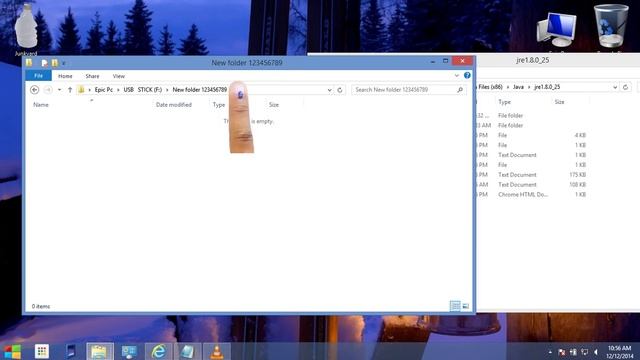Screen dimensions: 640x360
Task: Click jre1.8.0_25 breadcrumb segment in back window
Action: click(547, 87)
